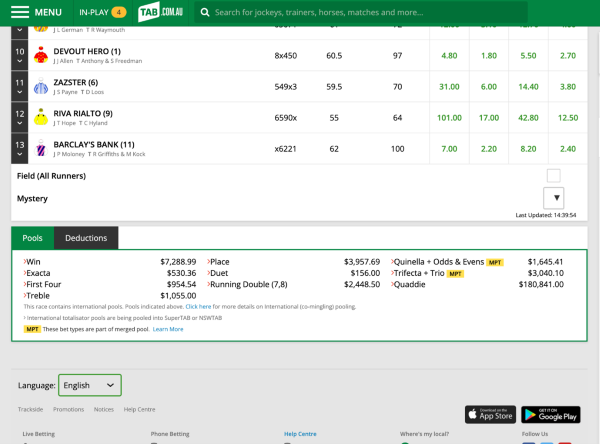Open the IN-PLAY section
Screen dimensions: 600x444
point(103,13)
